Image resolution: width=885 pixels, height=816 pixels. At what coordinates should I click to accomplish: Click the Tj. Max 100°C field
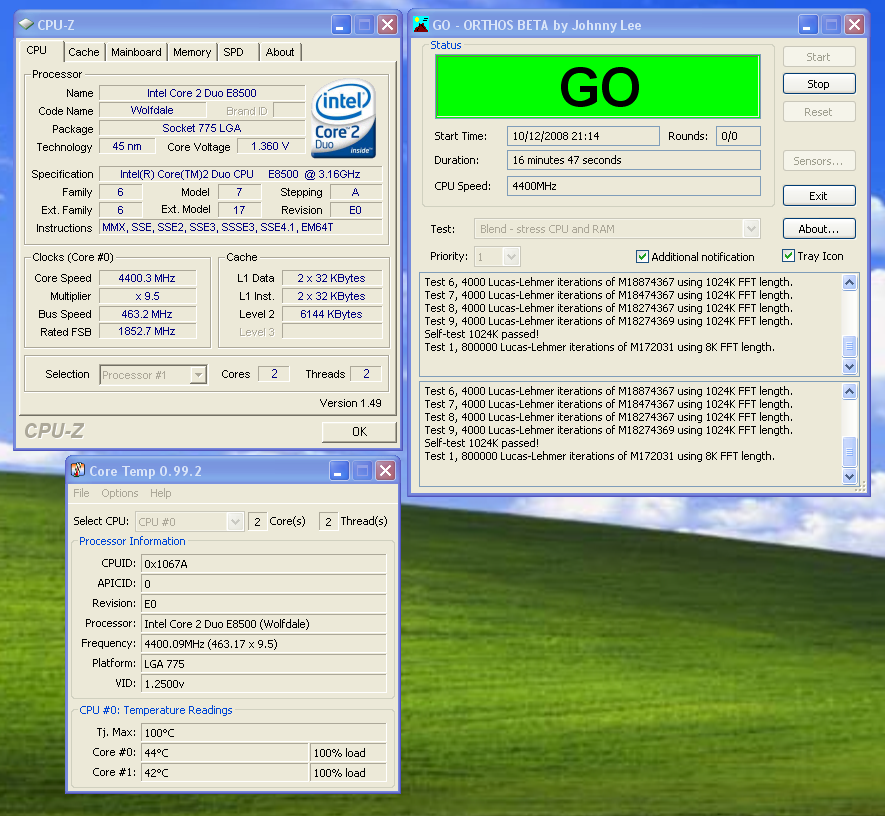tap(264, 733)
